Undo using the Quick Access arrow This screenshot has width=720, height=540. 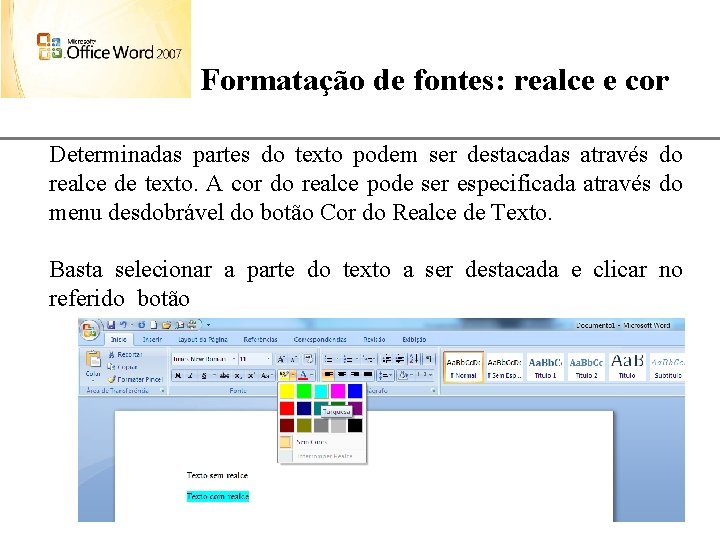pyautogui.click(x=123, y=325)
